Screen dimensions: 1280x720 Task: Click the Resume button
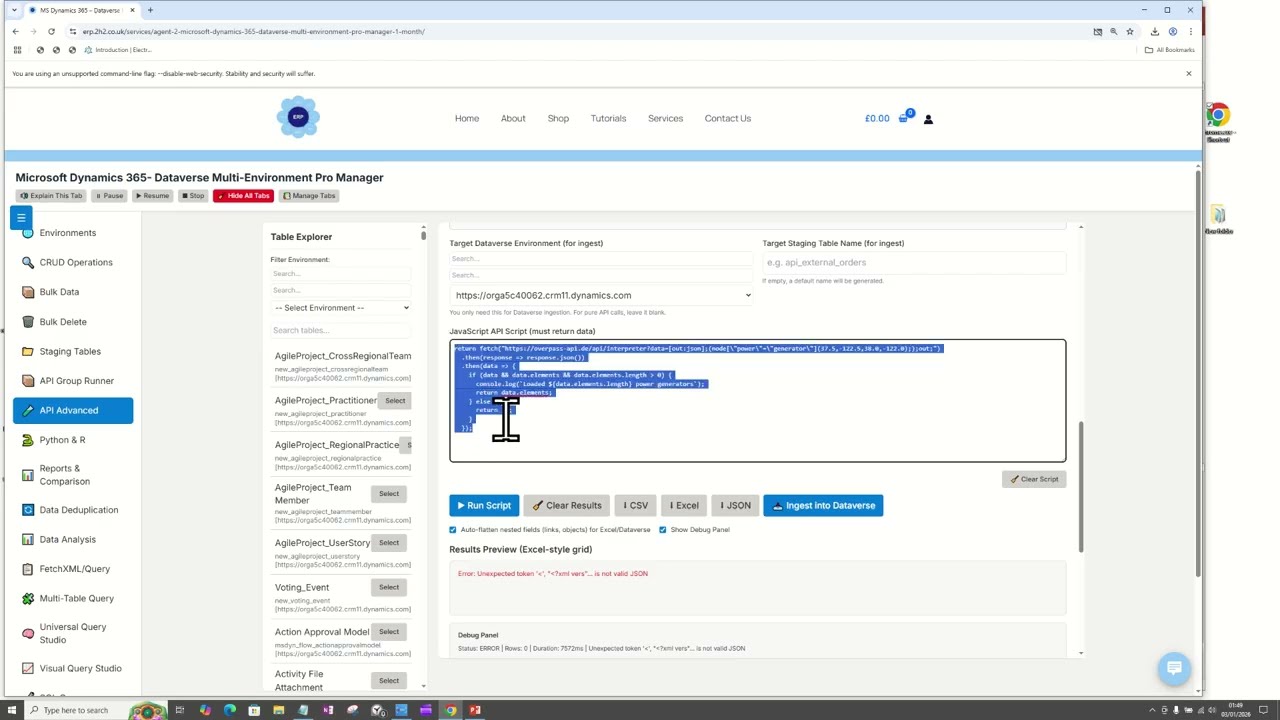coord(152,196)
